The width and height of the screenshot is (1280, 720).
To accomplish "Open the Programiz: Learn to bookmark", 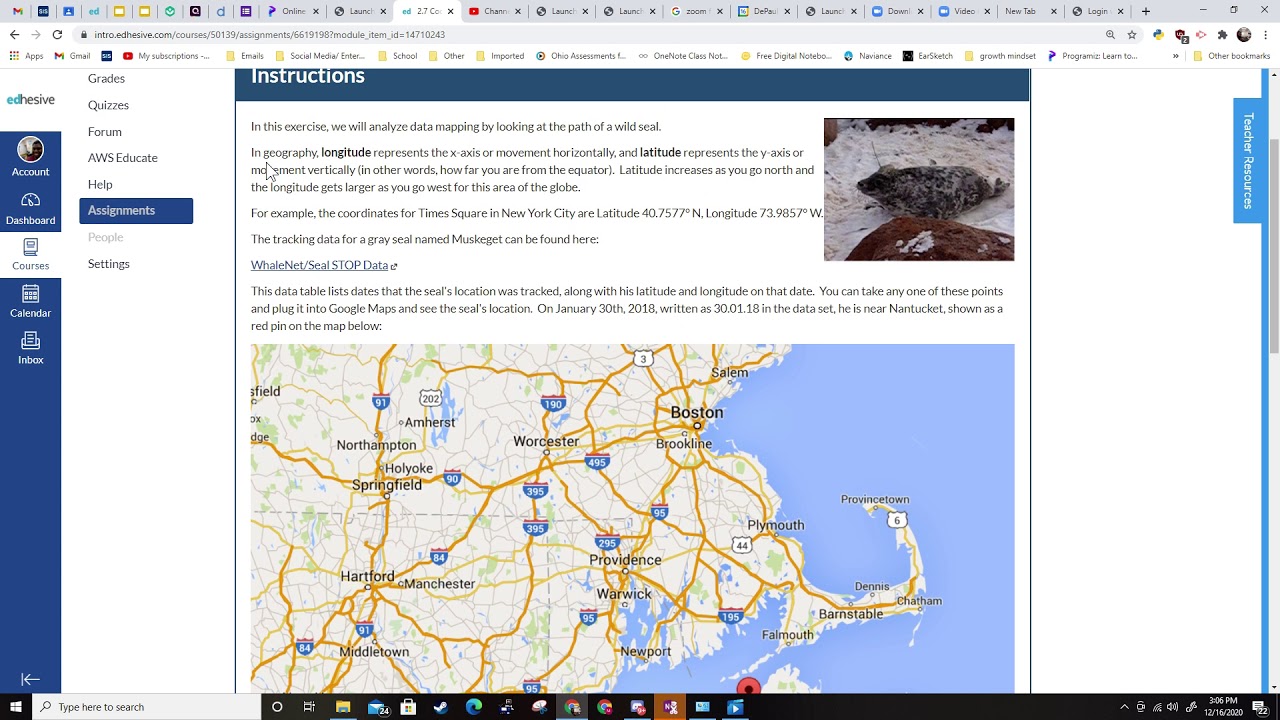I will (1092, 56).
